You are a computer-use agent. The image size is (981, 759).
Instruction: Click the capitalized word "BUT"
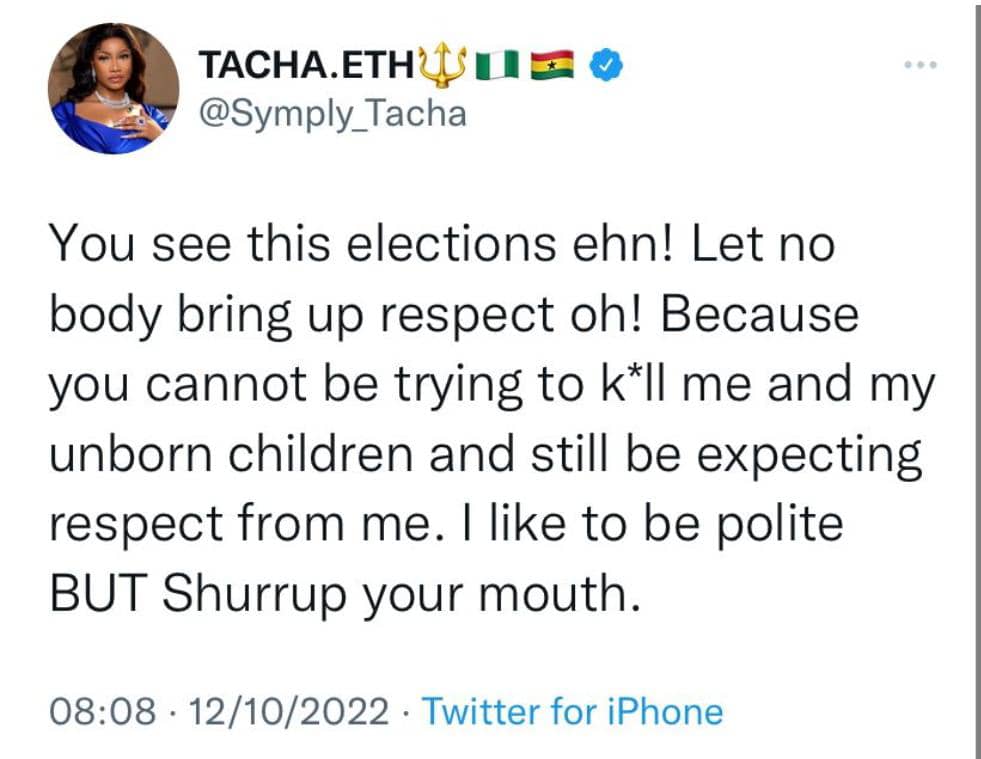coord(97,597)
